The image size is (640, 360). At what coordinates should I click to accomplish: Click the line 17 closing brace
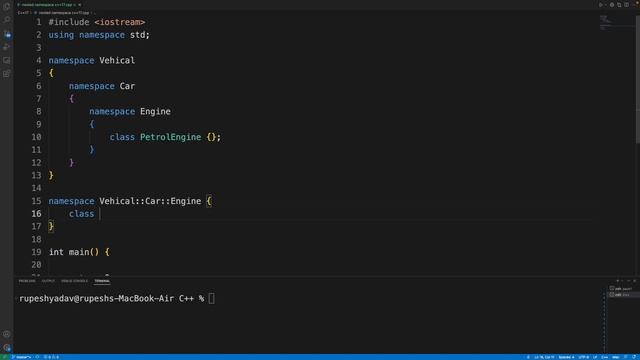(x=51, y=226)
